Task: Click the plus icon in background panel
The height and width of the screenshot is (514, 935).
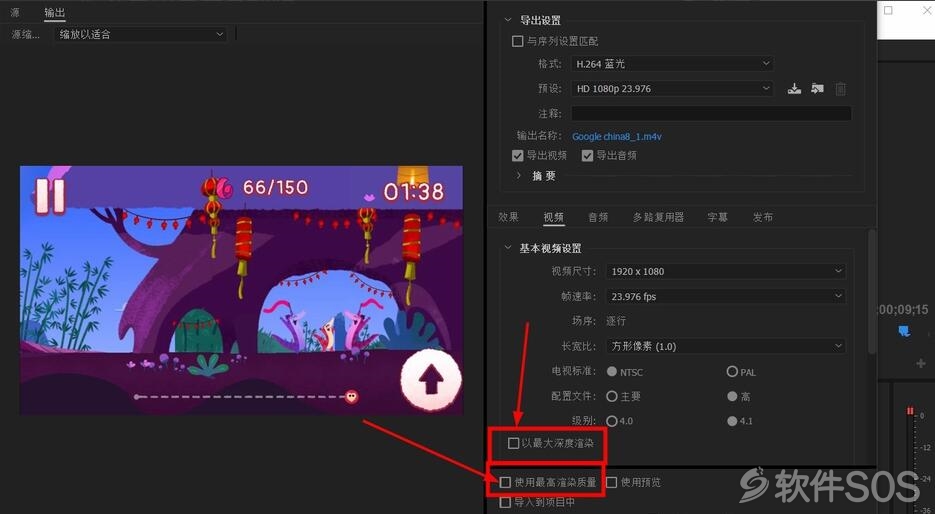Action: click(920, 363)
